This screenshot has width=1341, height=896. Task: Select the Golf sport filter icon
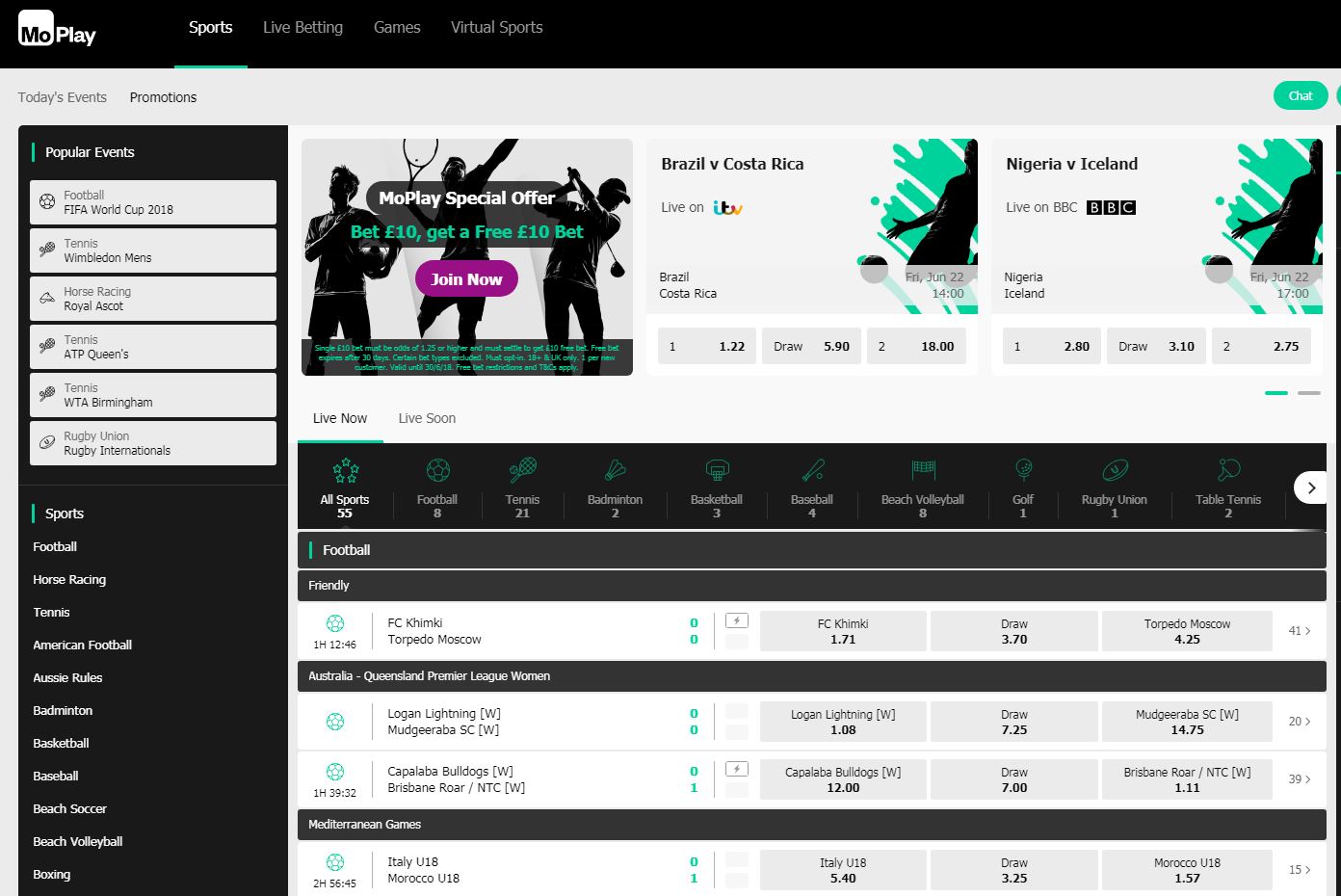(x=1022, y=471)
